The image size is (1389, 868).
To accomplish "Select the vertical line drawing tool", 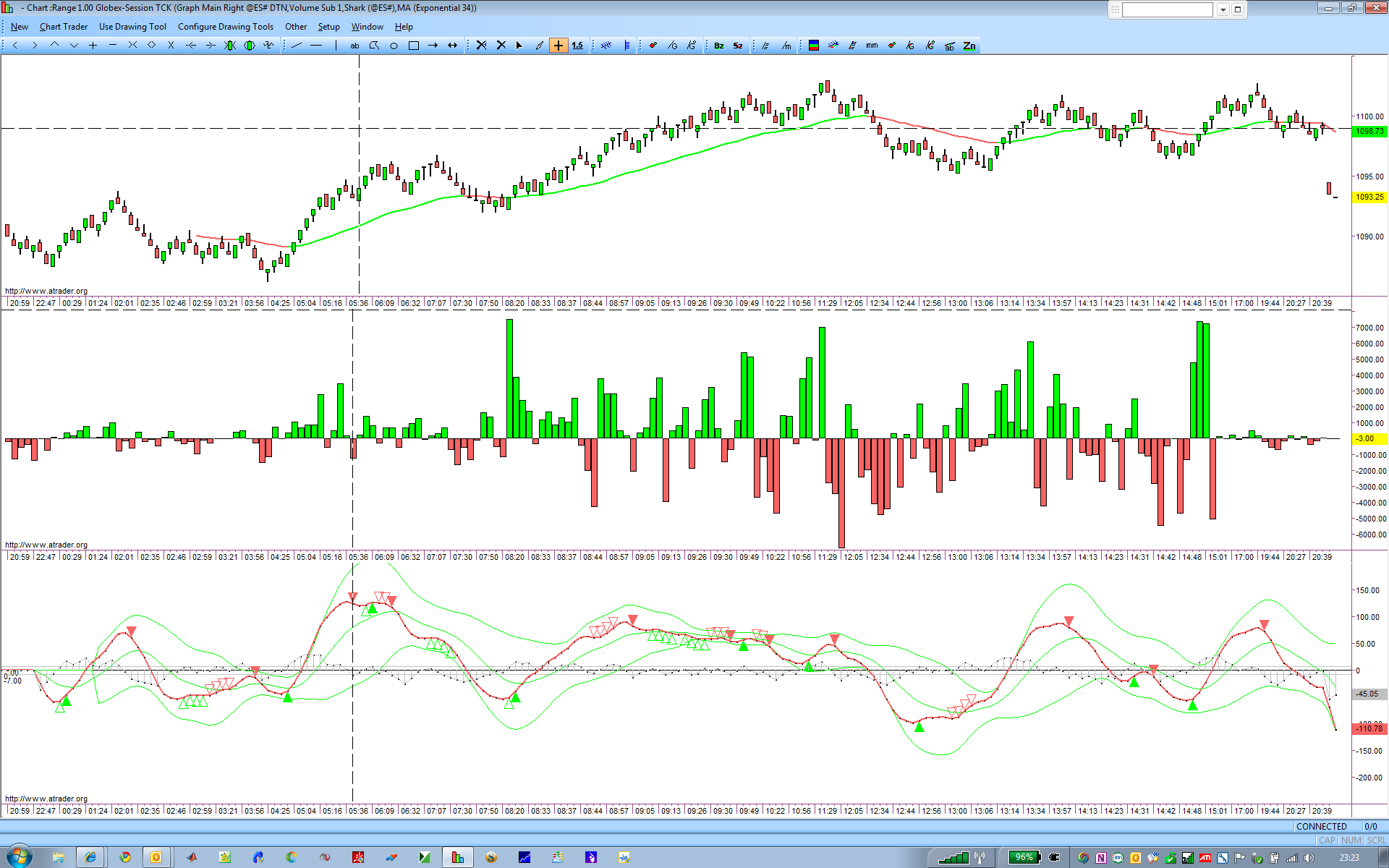I will coord(336,46).
